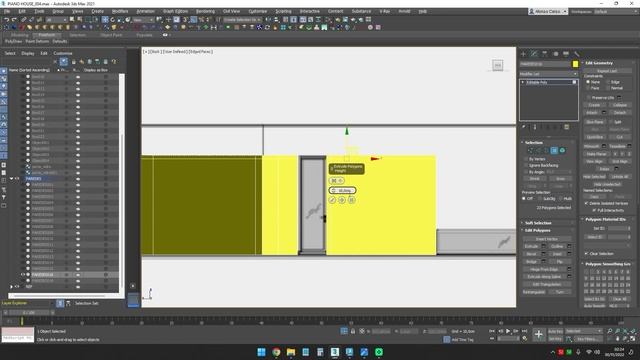Click the Redo icon in main toolbar
640x360 pixels.
14,20
